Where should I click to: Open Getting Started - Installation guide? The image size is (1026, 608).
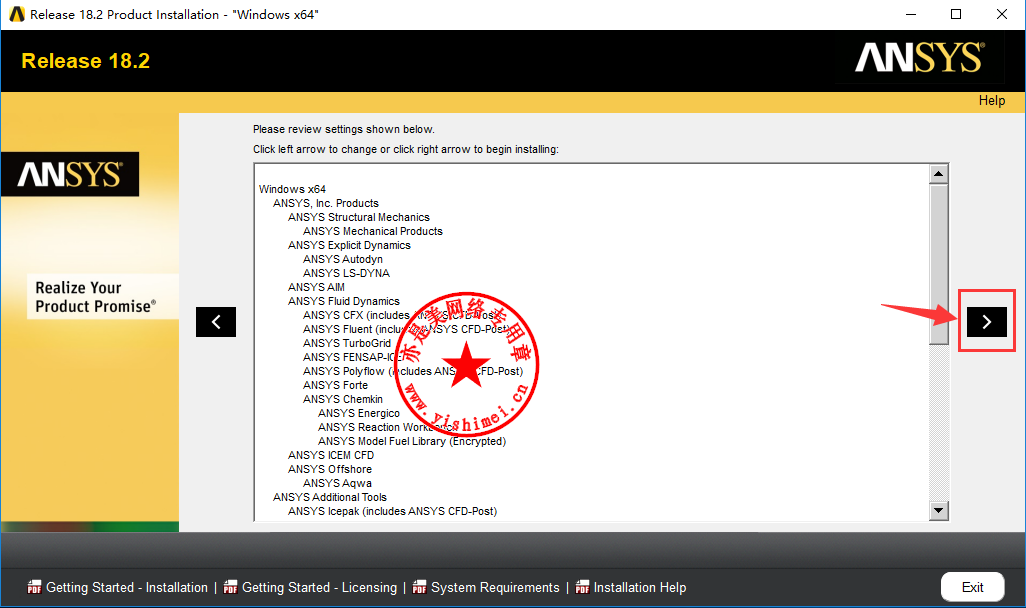[x=127, y=588]
